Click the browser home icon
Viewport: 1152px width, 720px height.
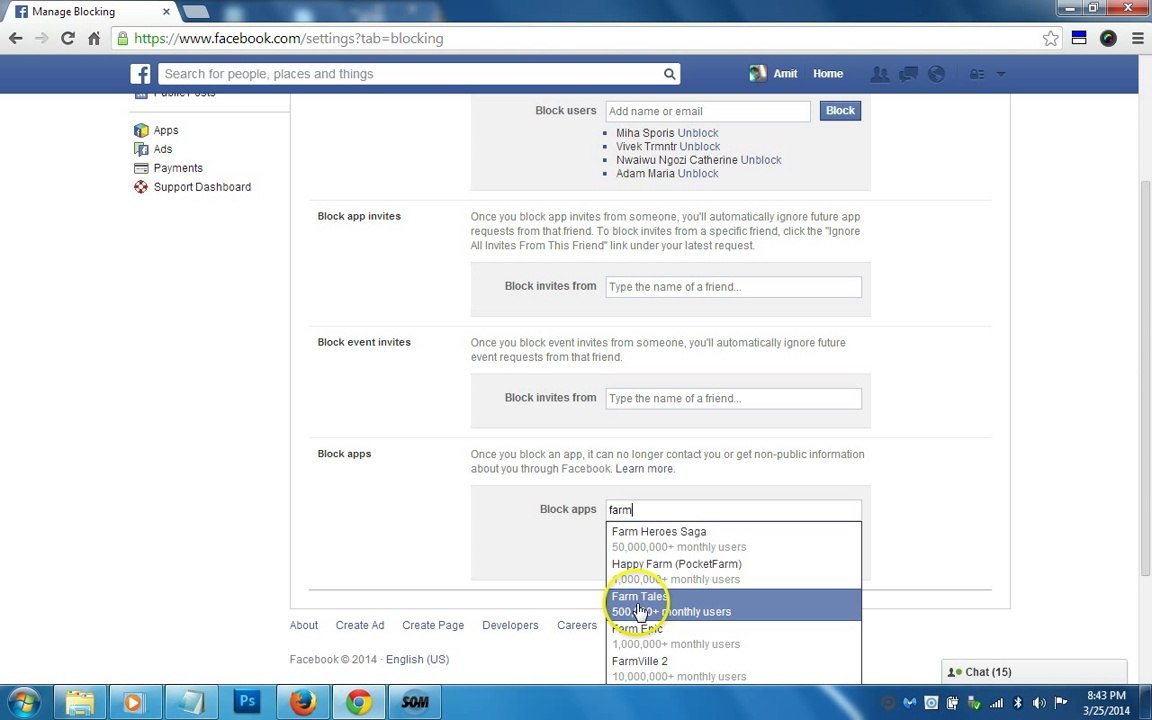pos(94,38)
